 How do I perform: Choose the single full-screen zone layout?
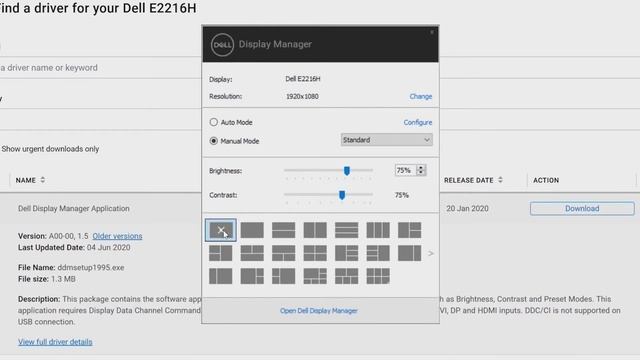pyautogui.click(x=252, y=230)
